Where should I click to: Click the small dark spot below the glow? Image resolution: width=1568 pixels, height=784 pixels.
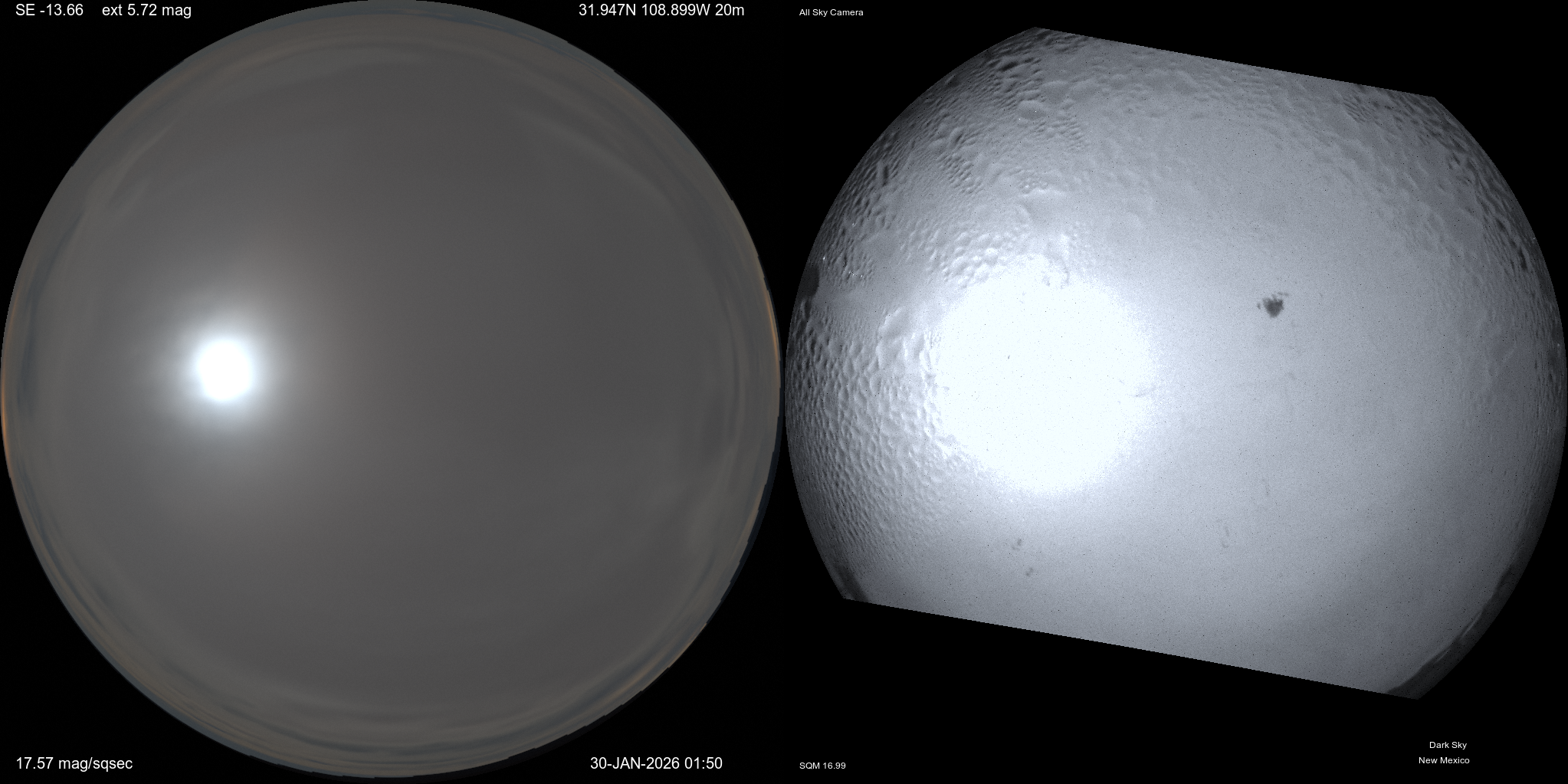(1018, 545)
